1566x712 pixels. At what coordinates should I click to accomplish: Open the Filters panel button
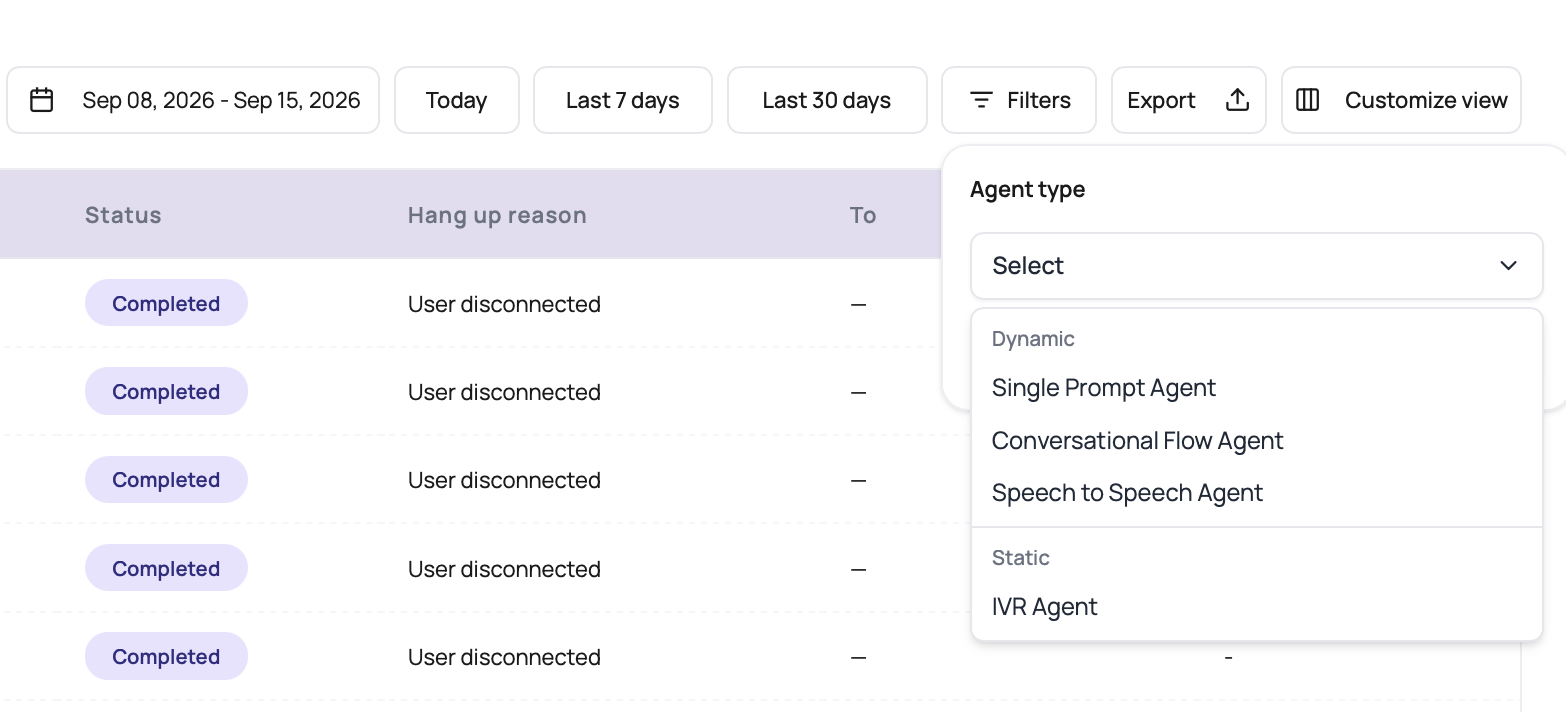1019,100
